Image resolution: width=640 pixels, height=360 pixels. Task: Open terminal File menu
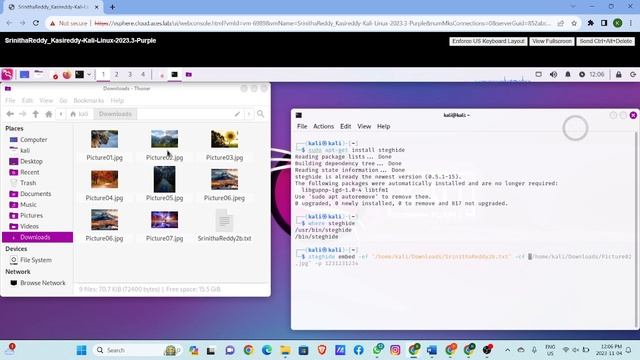[302, 127]
